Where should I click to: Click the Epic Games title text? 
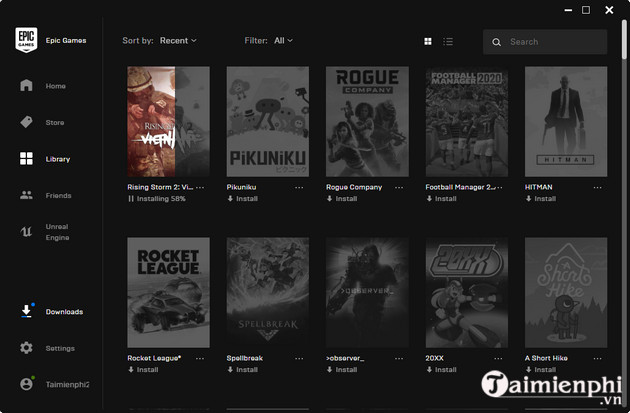pyautogui.click(x=66, y=41)
